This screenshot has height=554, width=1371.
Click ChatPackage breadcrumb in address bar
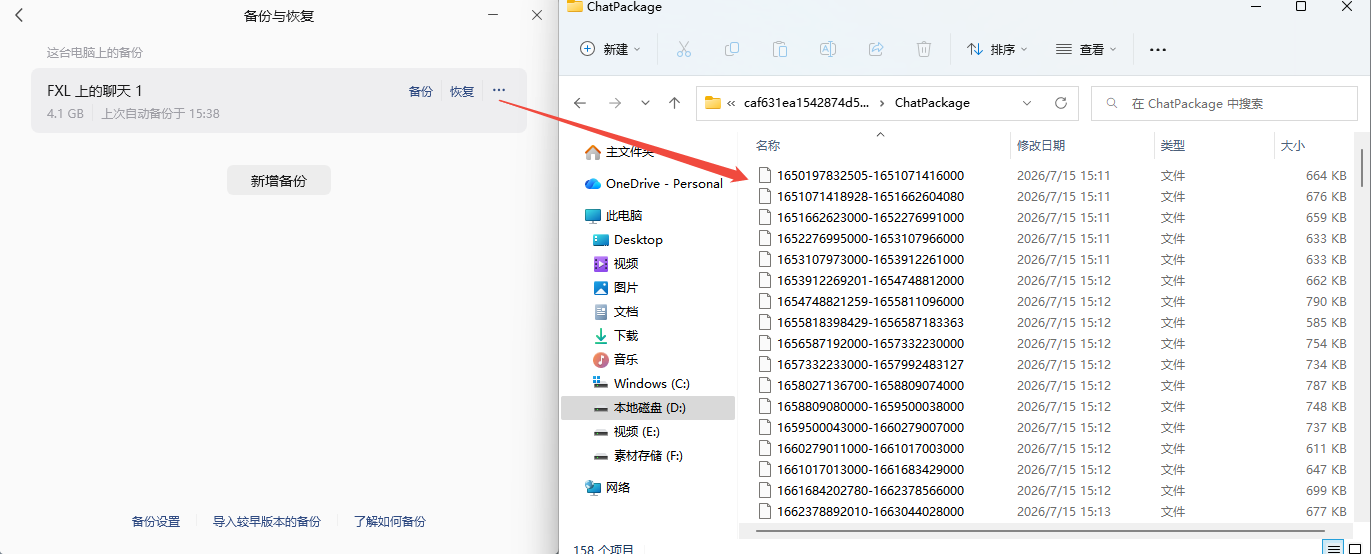pos(932,102)
